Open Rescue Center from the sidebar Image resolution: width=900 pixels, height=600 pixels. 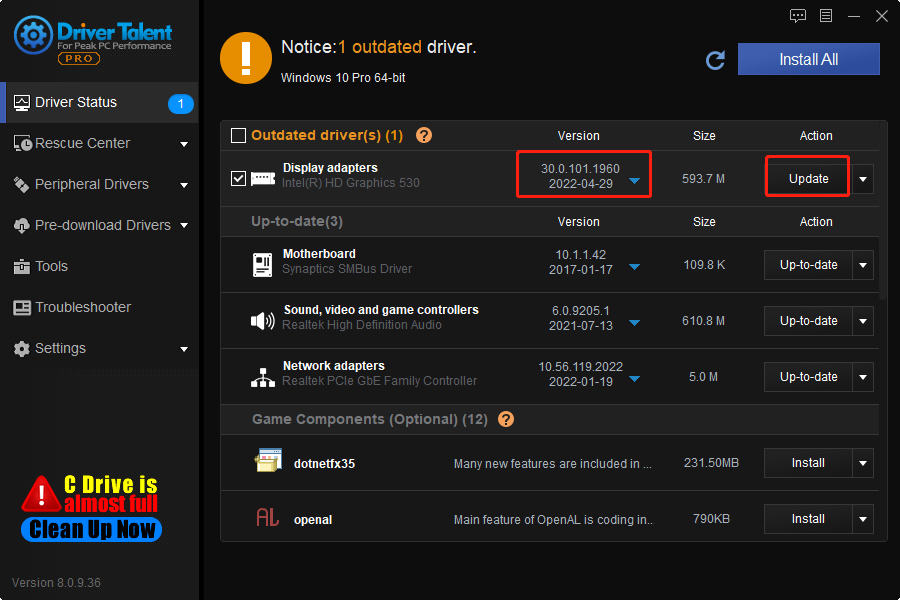coord(99,144)
